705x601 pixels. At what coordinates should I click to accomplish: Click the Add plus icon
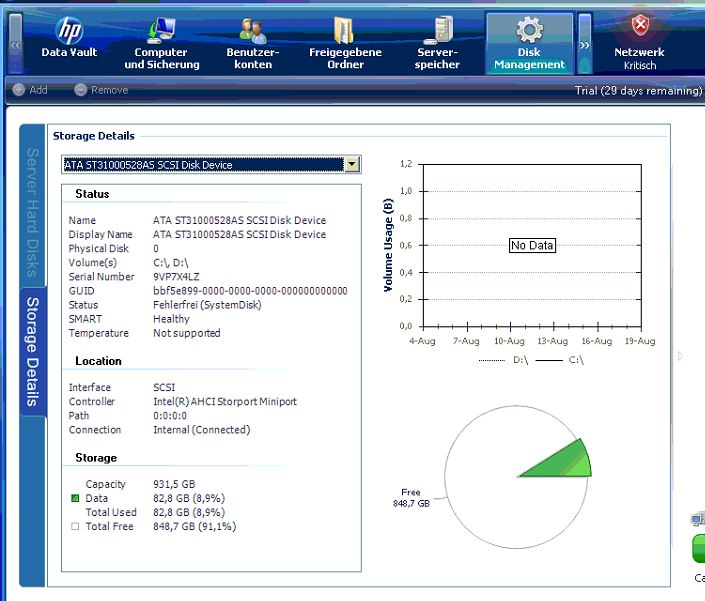[18, 90]
